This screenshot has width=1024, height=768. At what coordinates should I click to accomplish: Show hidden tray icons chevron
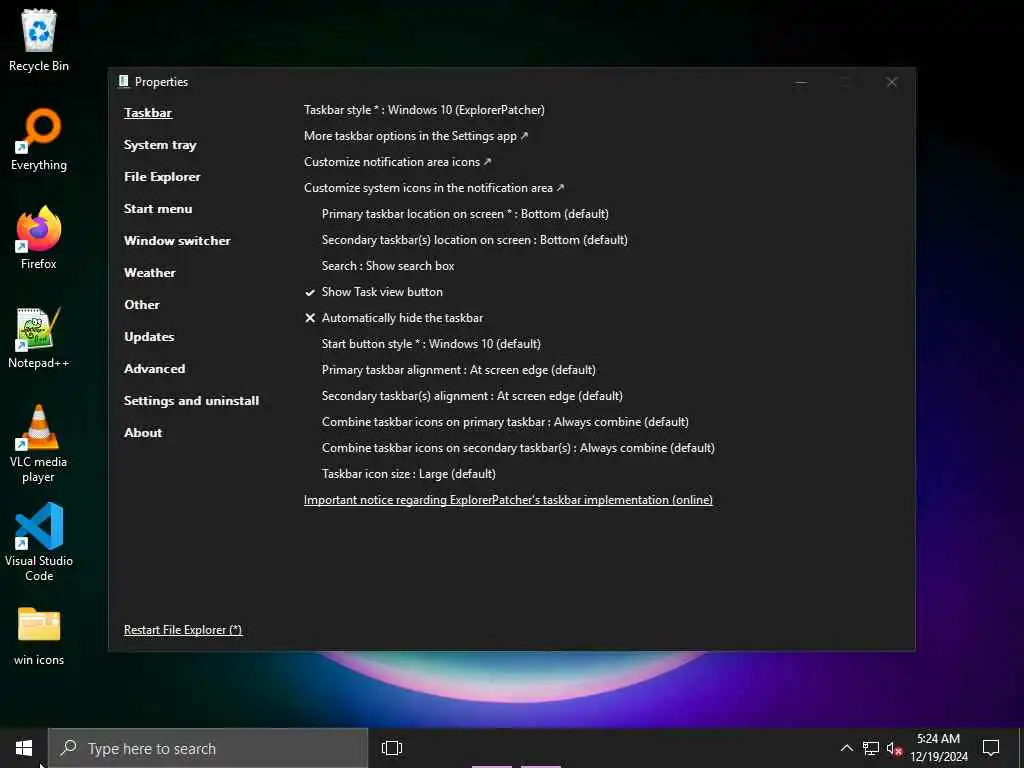point(846,748)
